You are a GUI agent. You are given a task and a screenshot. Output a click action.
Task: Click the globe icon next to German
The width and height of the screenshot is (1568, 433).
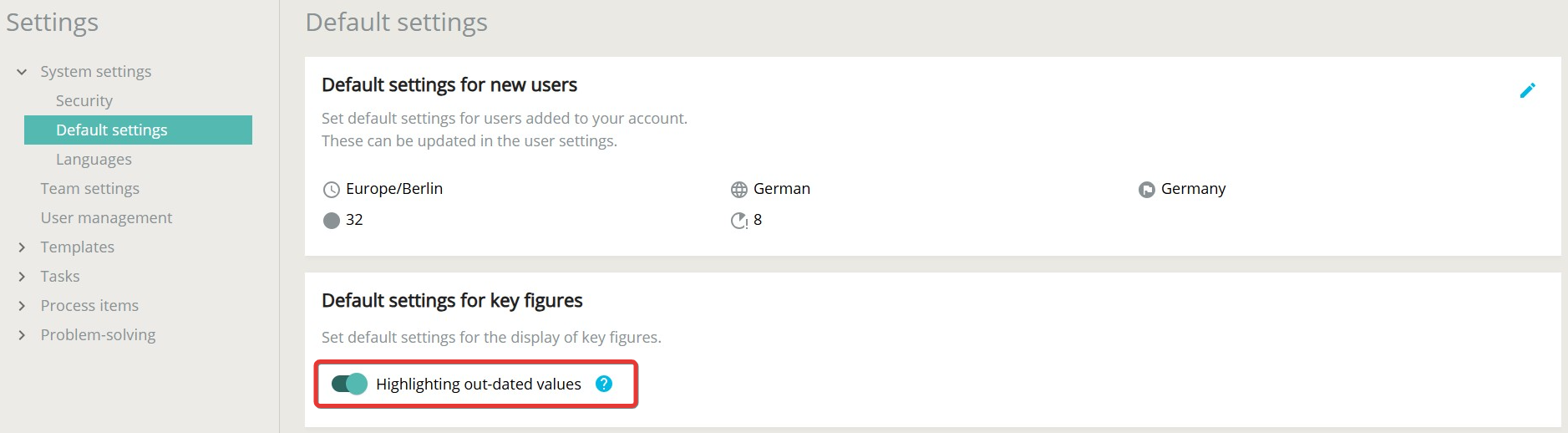(x=738, y=190)
